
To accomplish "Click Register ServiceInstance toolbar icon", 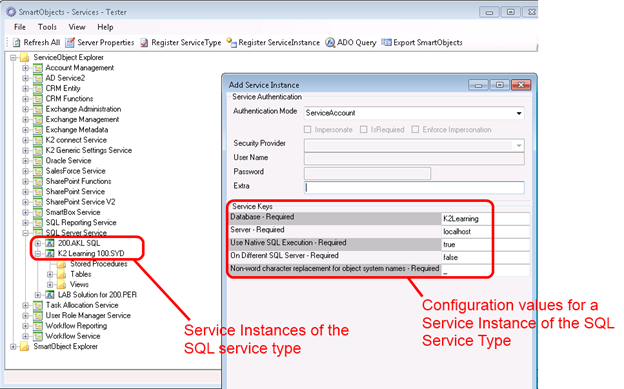I will tap(232, 42).
